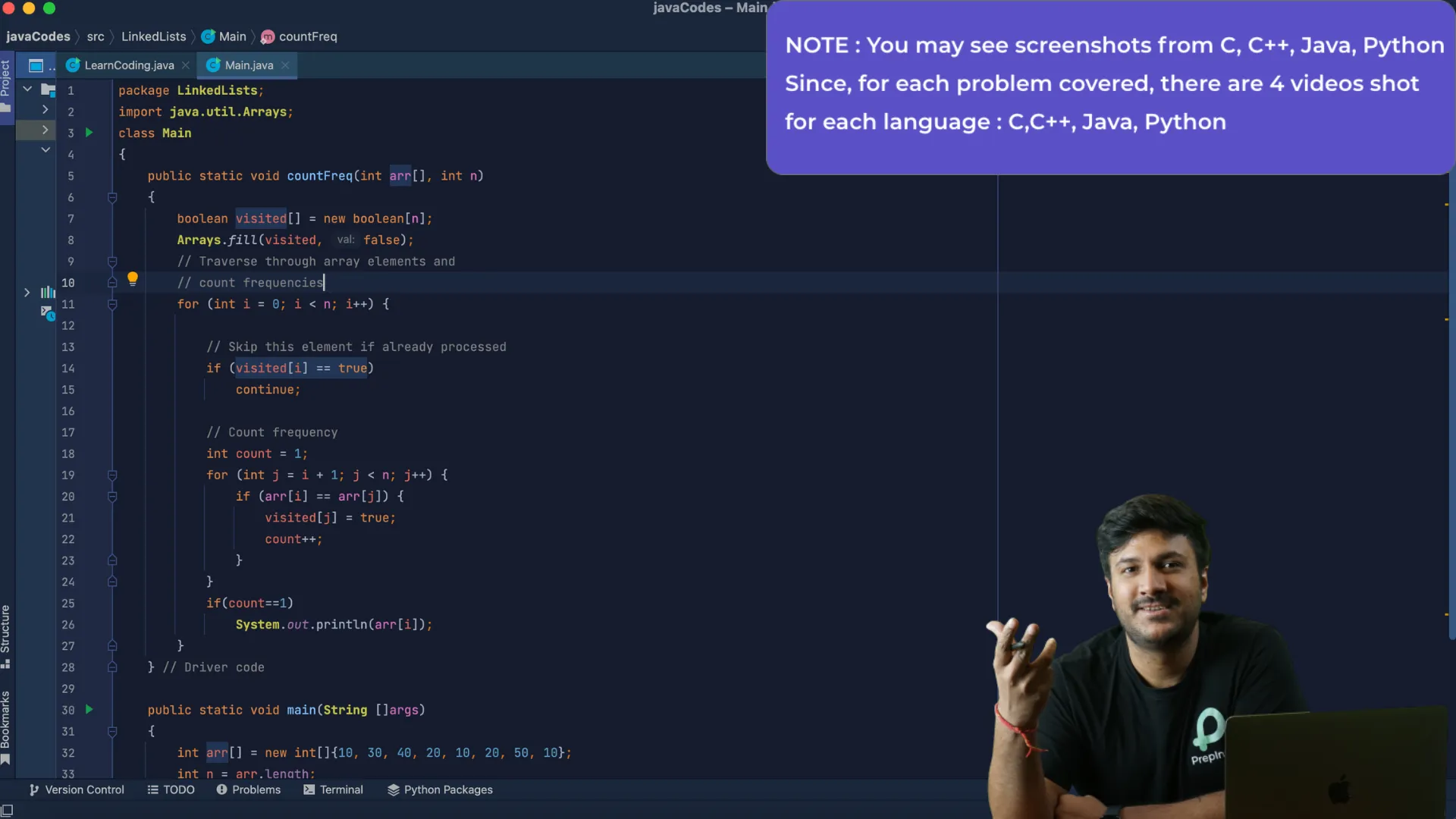Image resolution: width=1456 pixels, height=819 pixels.
Task: Open the Project tool window stripe
Action: [x=6, y=78]
